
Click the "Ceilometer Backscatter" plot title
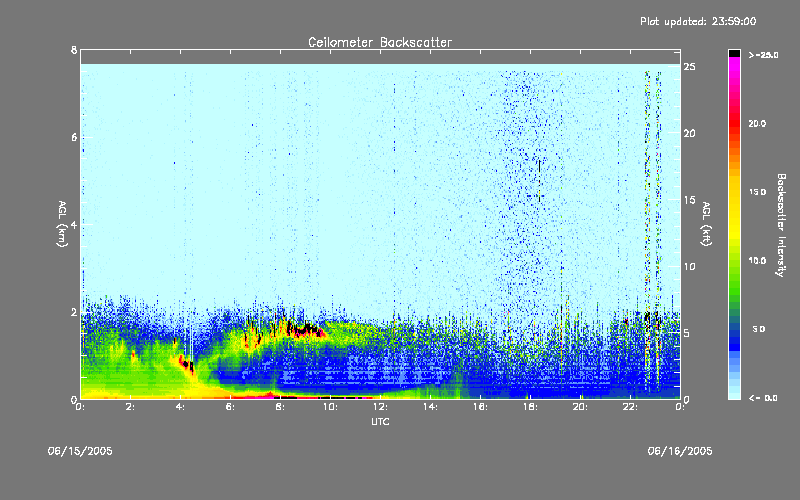tap(380, 42)
